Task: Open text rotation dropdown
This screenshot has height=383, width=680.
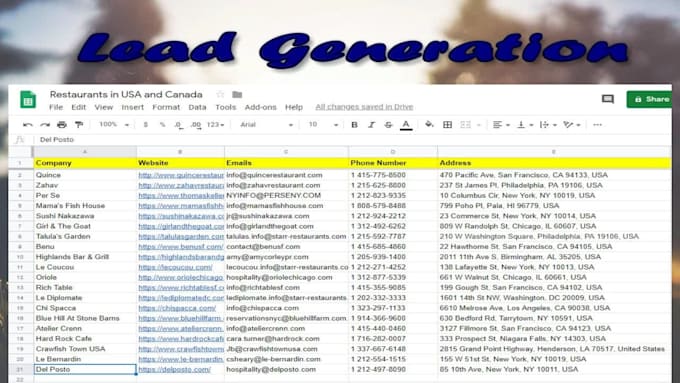Action: click(572, 124)
